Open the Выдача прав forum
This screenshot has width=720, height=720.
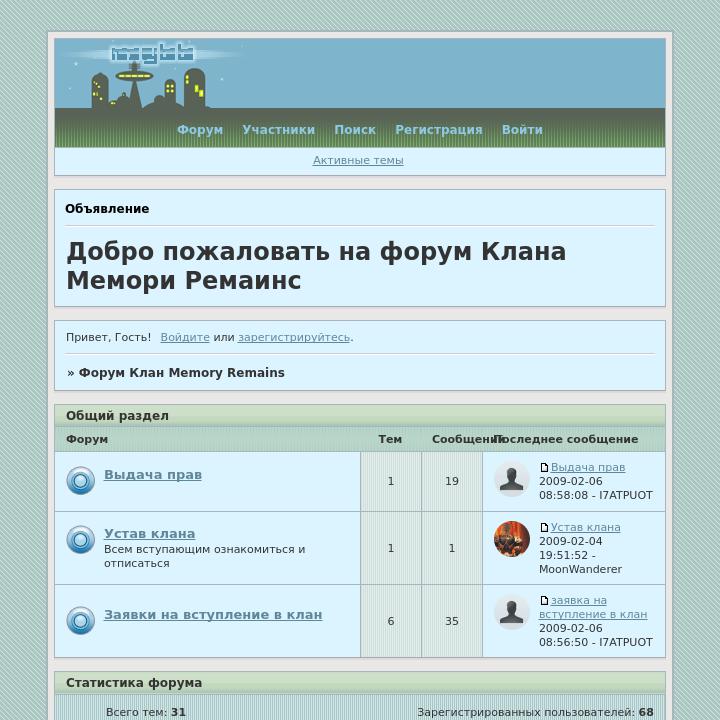point(153,474)
